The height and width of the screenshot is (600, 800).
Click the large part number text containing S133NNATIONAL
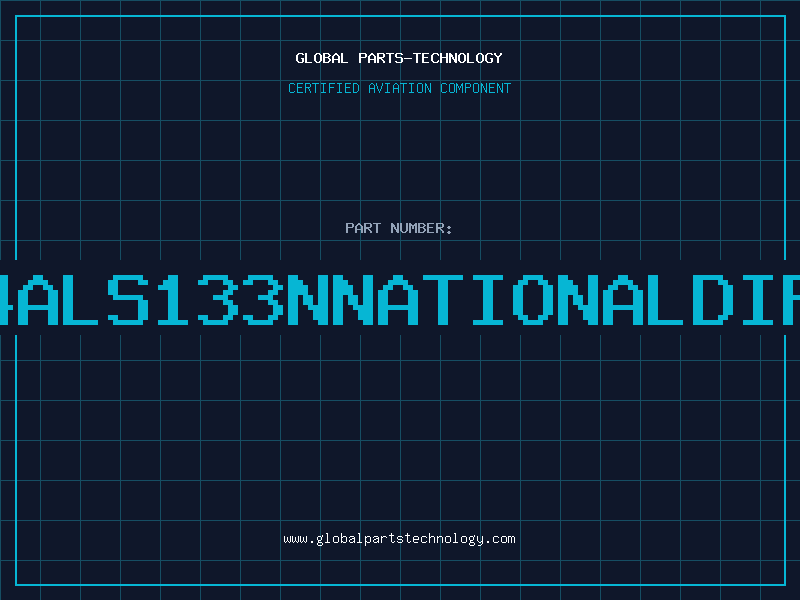click(x=400, y=299)
